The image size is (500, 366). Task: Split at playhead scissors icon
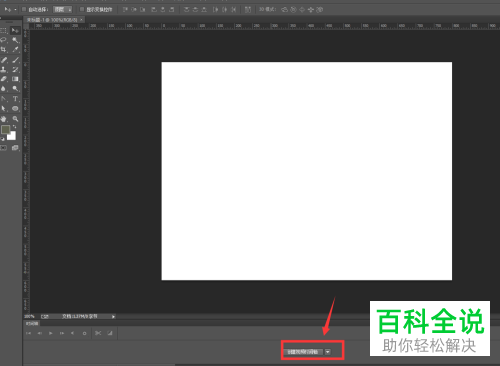coord(98,333)
